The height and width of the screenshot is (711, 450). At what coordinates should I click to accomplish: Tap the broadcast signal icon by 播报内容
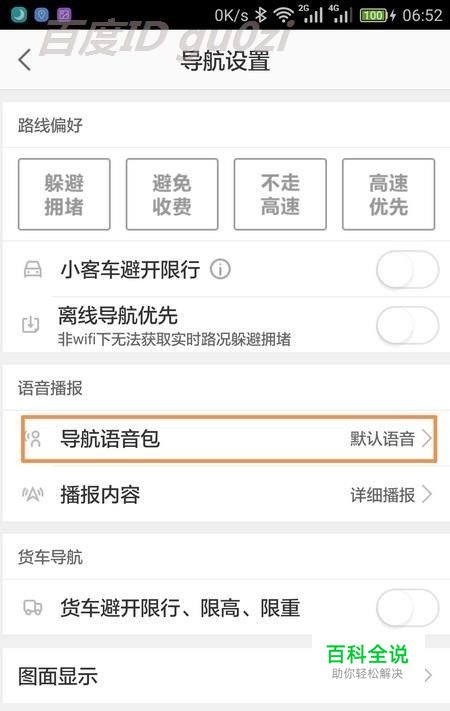click(x=33, y=494)
